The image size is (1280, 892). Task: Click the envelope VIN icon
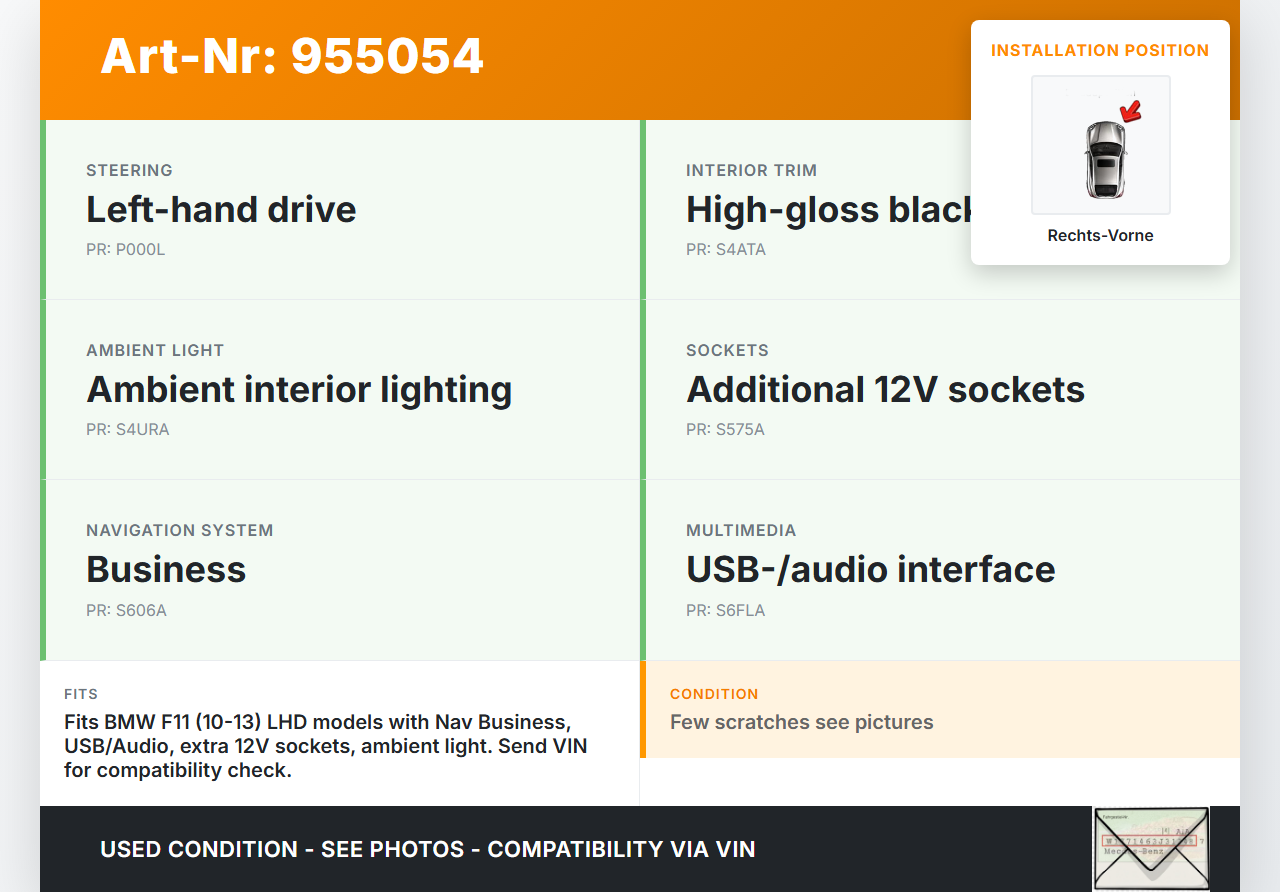click(x=1150, y=848)
